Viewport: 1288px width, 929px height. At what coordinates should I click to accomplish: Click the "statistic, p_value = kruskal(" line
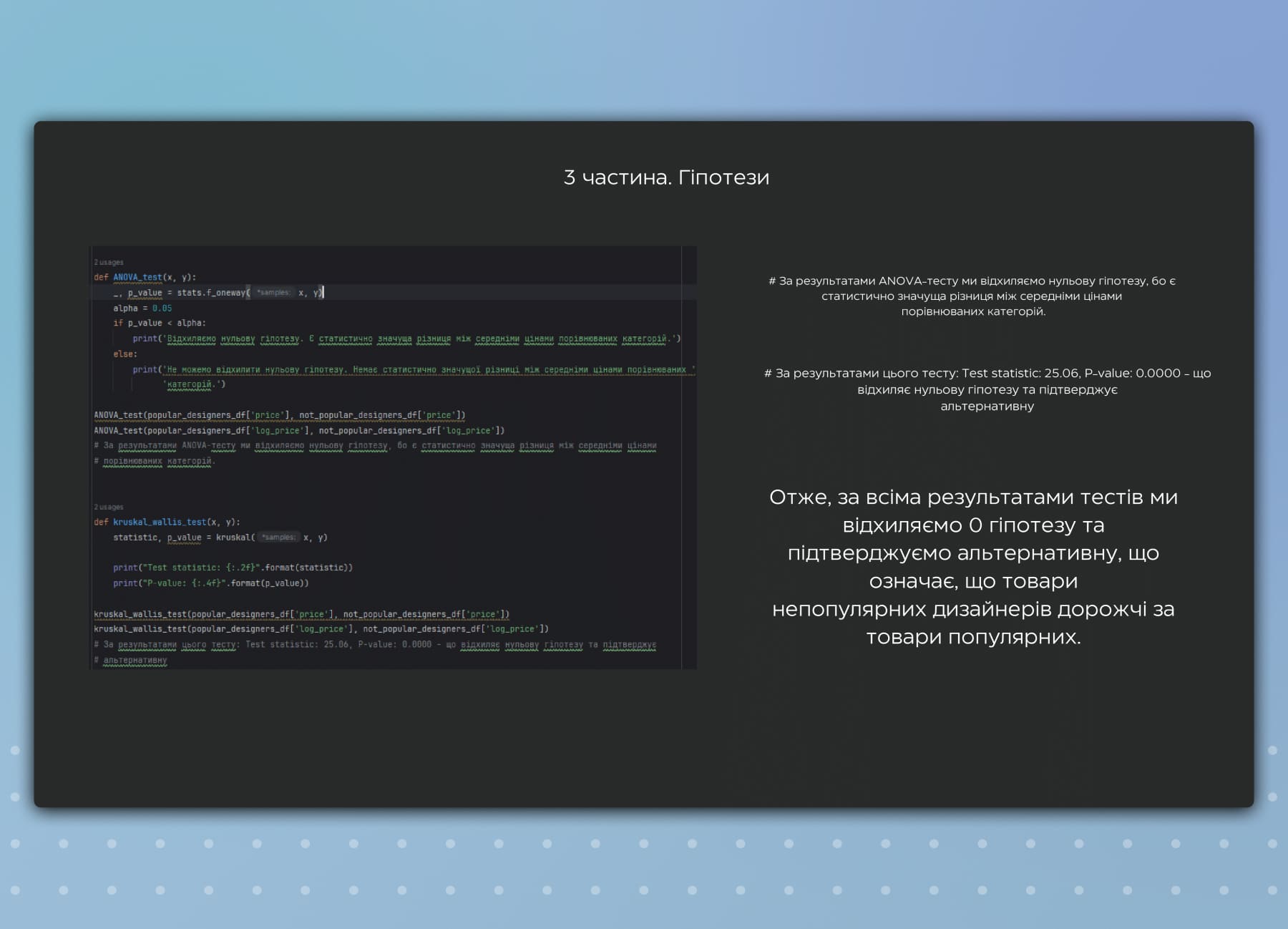point(220,538)
